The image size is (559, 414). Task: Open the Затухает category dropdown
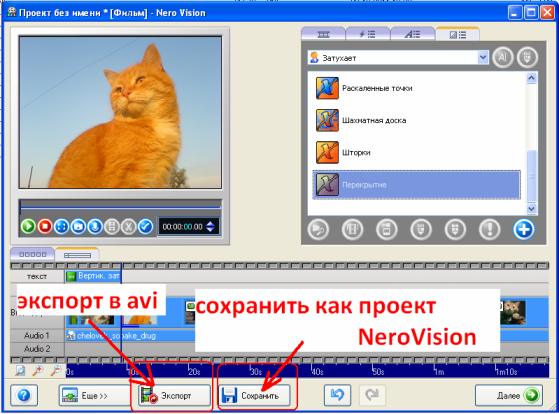(398, 57)
